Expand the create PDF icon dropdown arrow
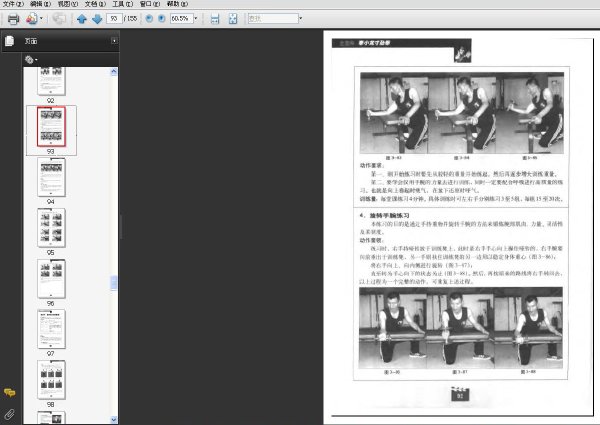 (x=41, y=18)
